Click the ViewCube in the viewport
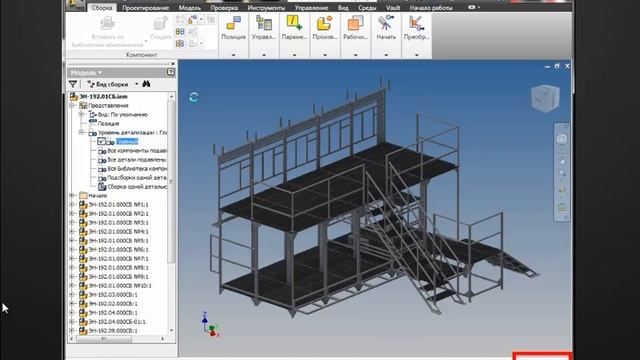This screenshot has width=640, height=360. 546,98
